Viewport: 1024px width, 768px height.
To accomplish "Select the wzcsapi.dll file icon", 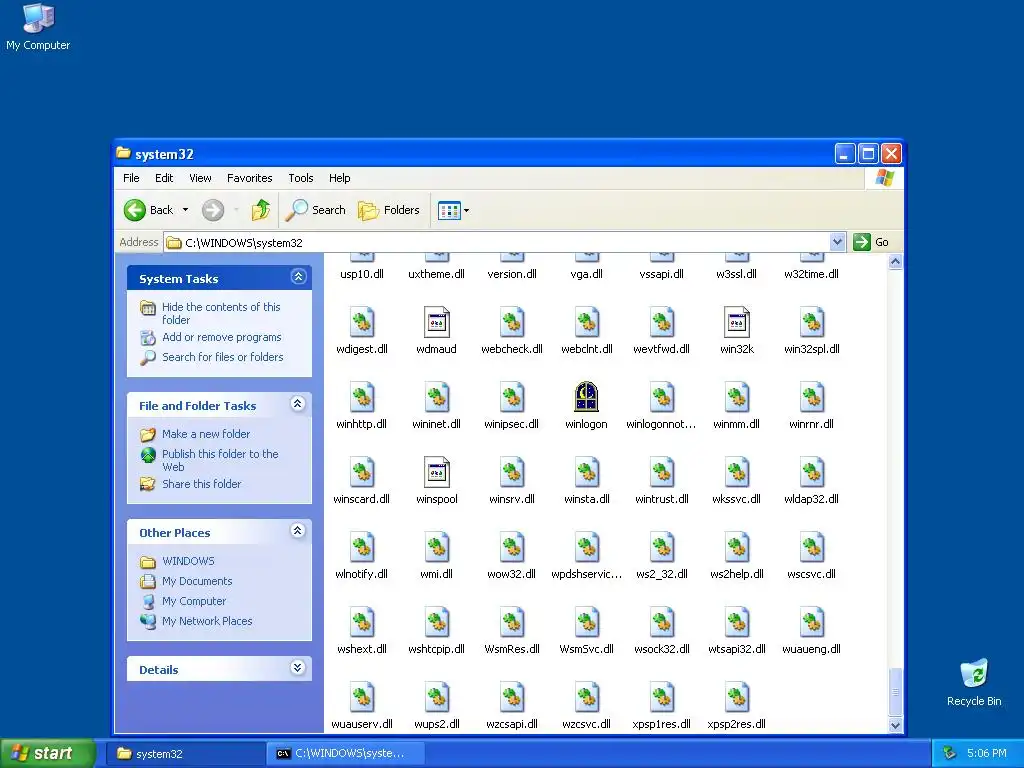I will pos(511,697).
